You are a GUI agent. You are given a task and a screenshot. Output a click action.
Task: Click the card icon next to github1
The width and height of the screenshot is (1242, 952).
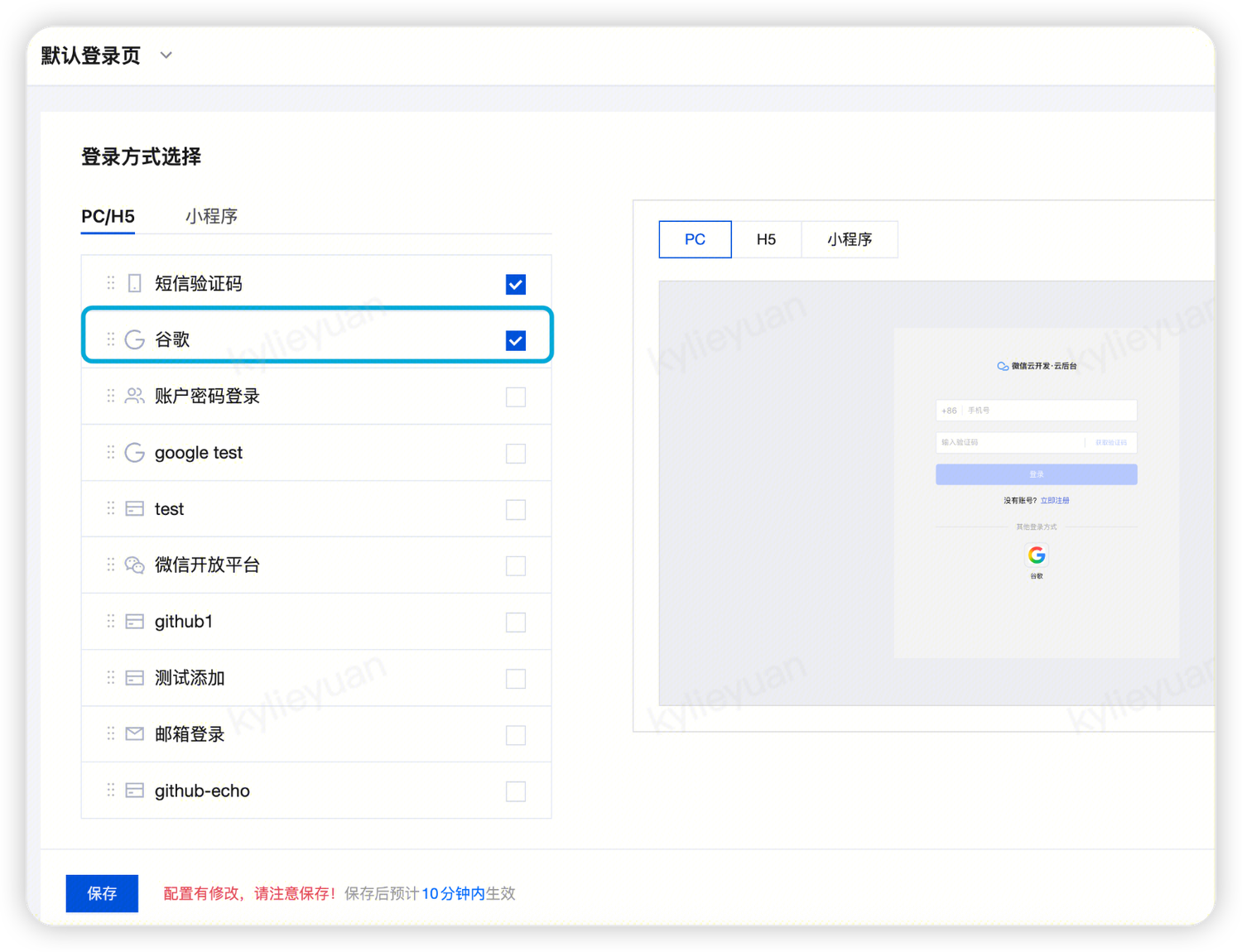click(134, 621)
